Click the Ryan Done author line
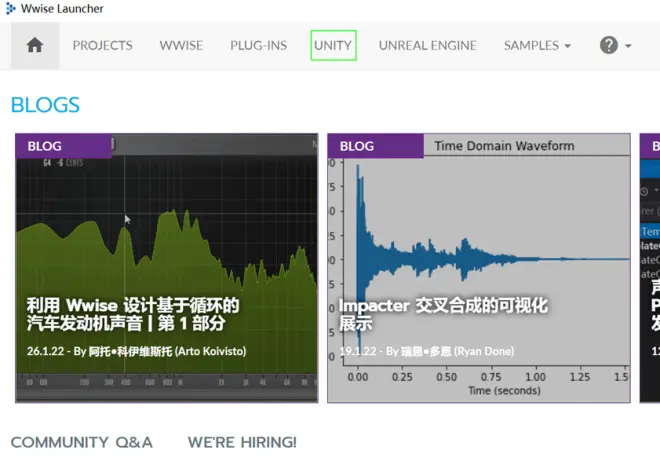Viewport: 660px width, 465px height. (426, 351)
